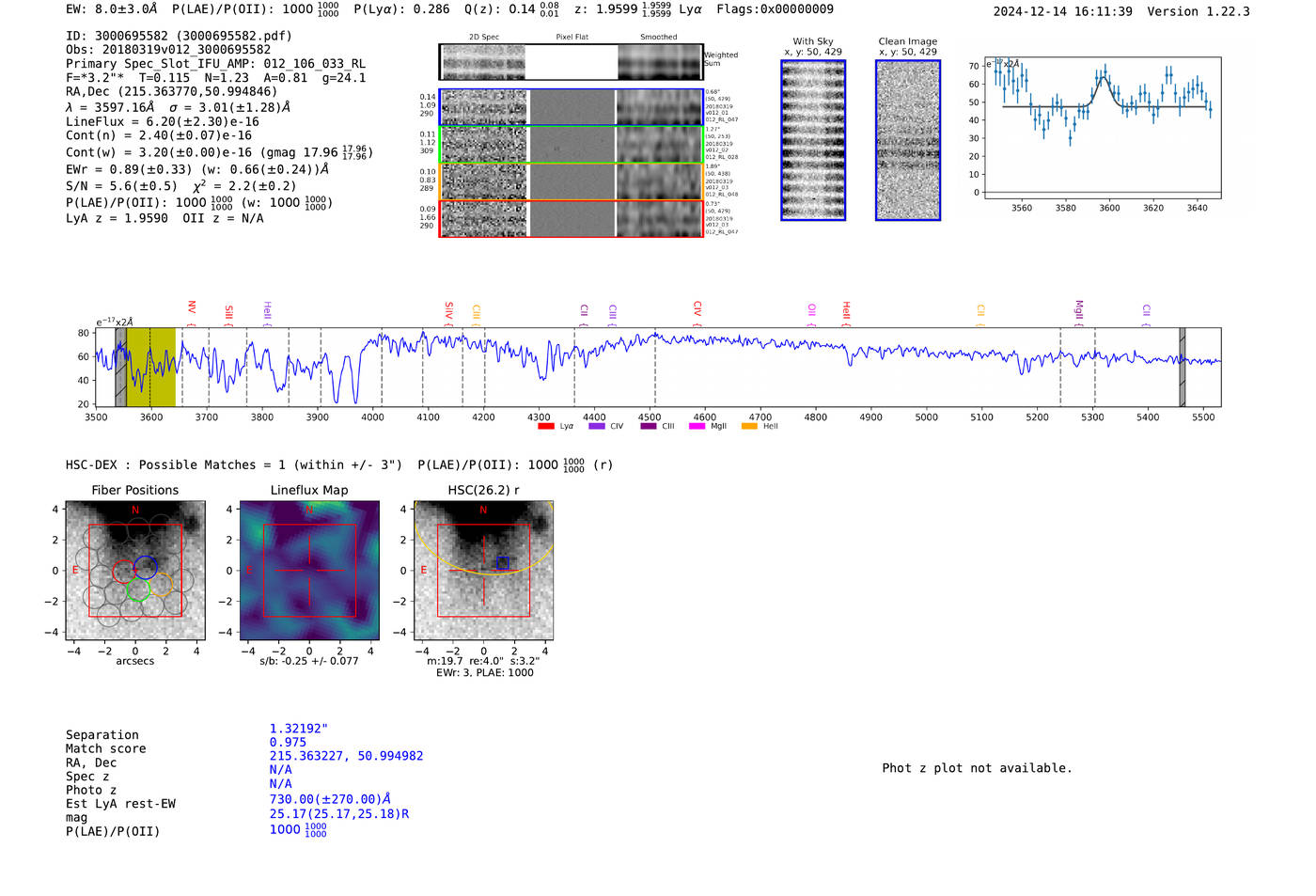The width and height of the screenshot is (1316, 896).
Task: Click the Version 1.22.3 text
Action: 1198,12
